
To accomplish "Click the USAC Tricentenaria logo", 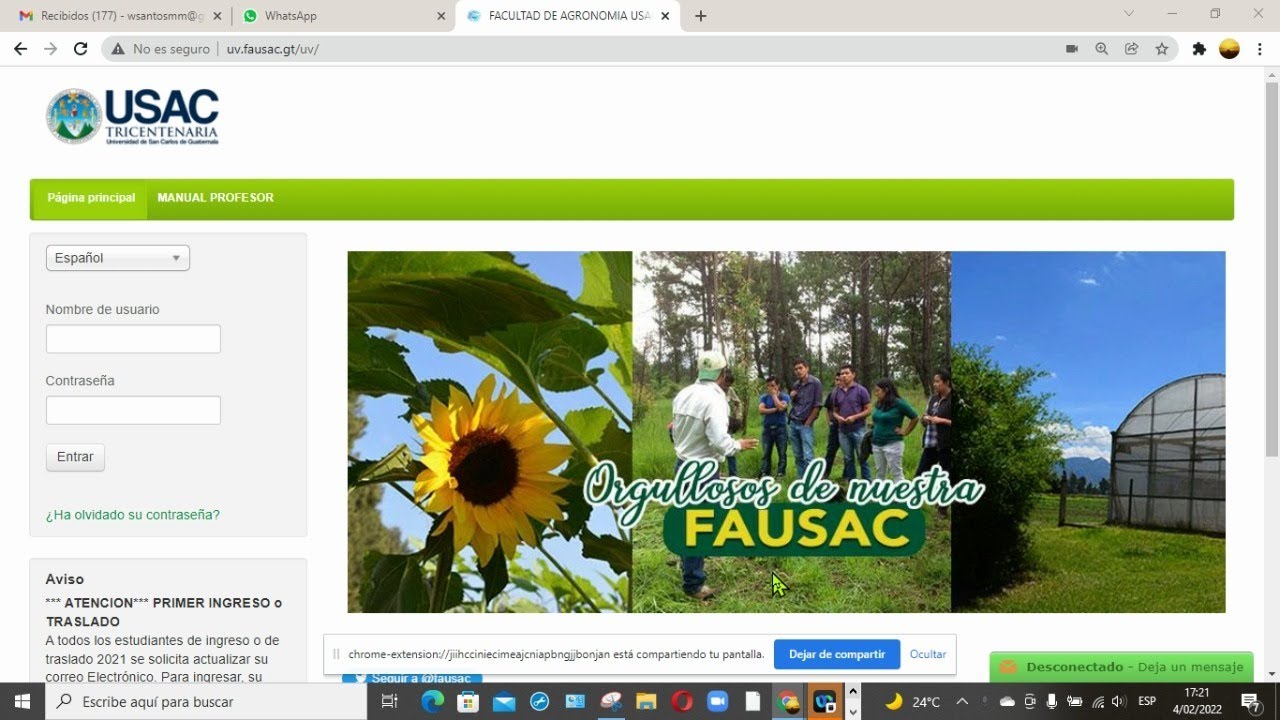I will 132,116.
